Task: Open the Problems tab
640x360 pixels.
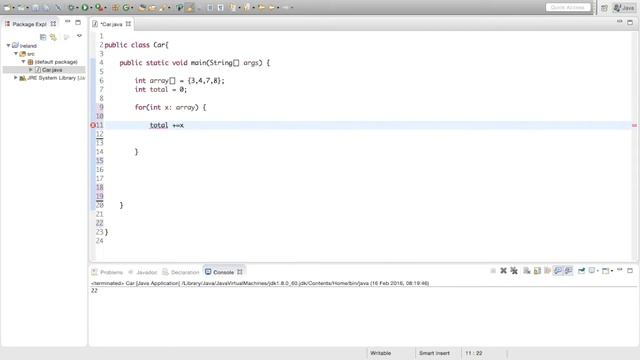Action: [107, 272]
